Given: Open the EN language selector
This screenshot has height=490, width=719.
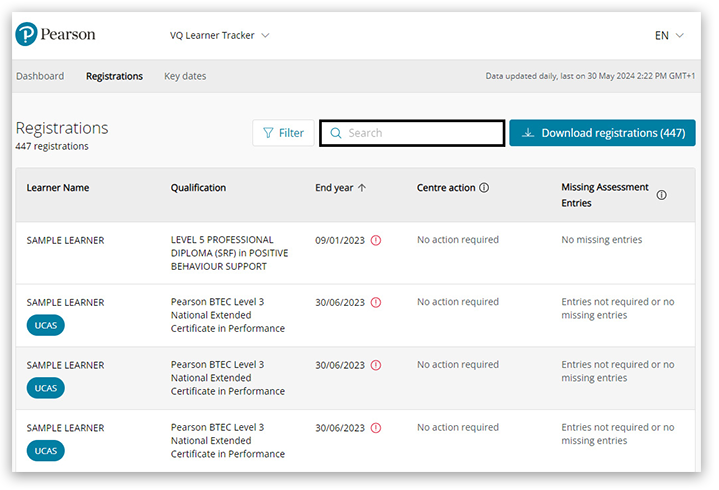Looking at the screenshot, I should pos(669,36).
